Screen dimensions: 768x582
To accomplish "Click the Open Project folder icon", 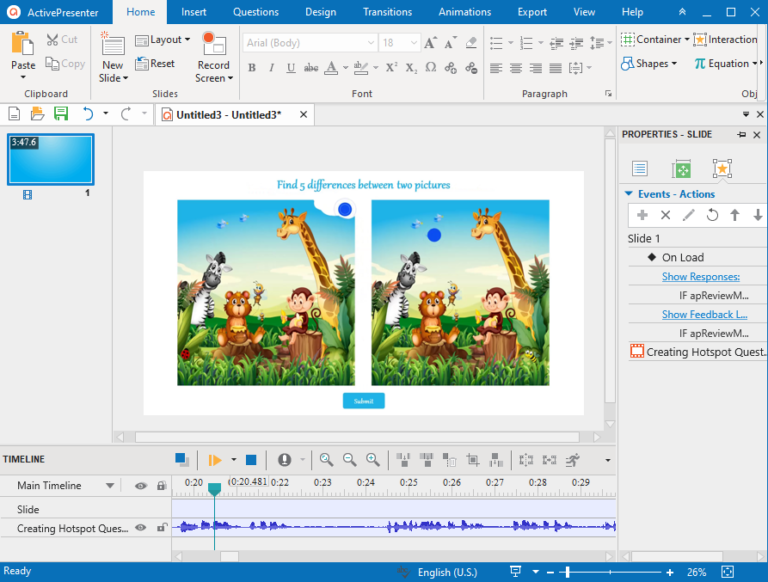I will click(x=37, y=114).
